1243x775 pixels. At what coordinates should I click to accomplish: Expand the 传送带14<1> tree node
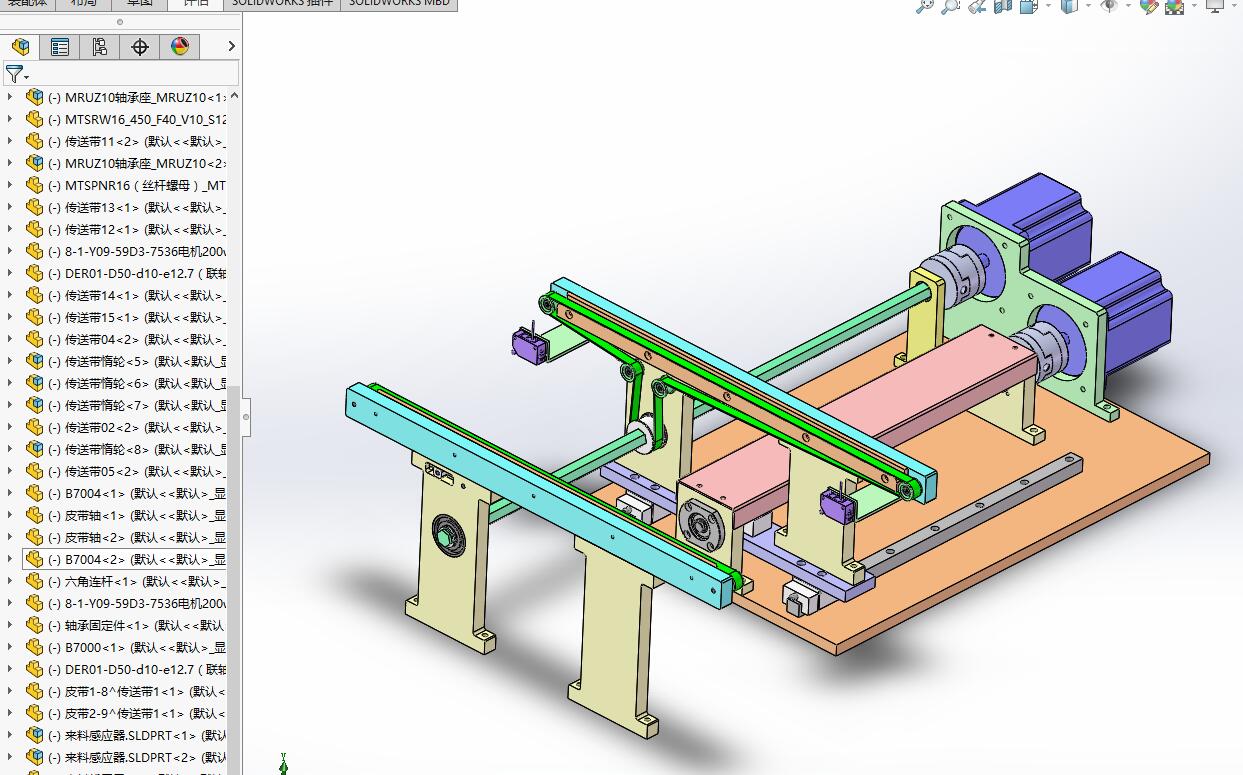point(10,295)
